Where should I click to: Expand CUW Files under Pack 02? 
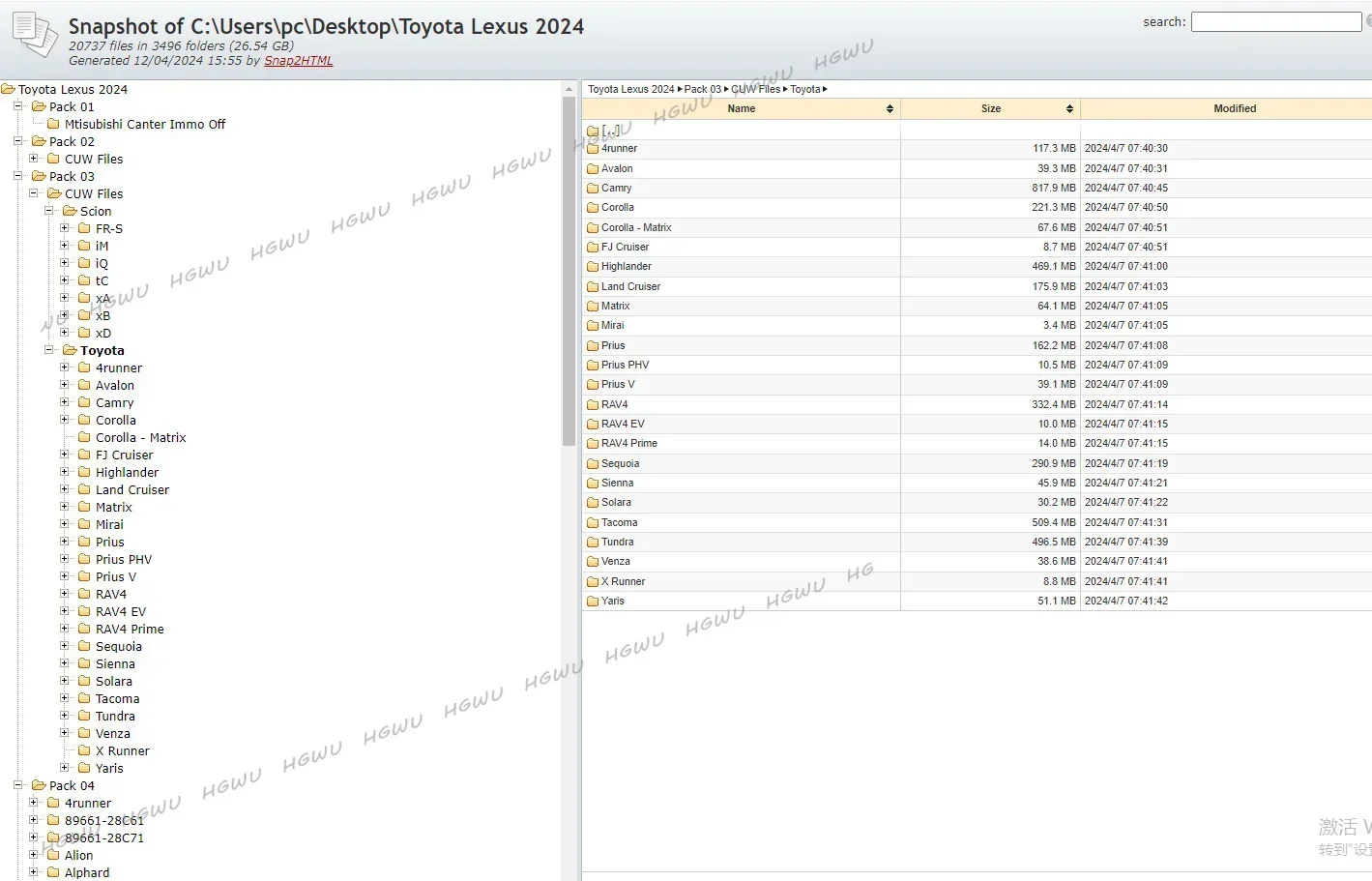[x=33, y=159]
